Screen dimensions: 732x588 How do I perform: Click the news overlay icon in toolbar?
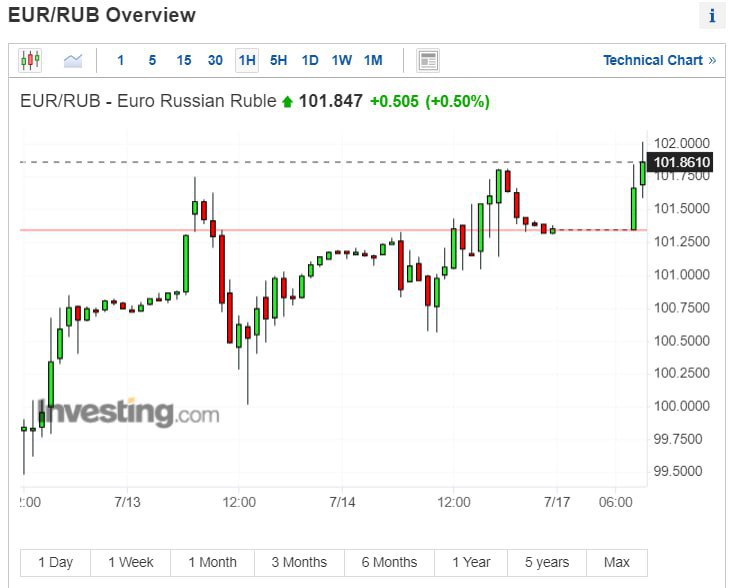[428, 60]
